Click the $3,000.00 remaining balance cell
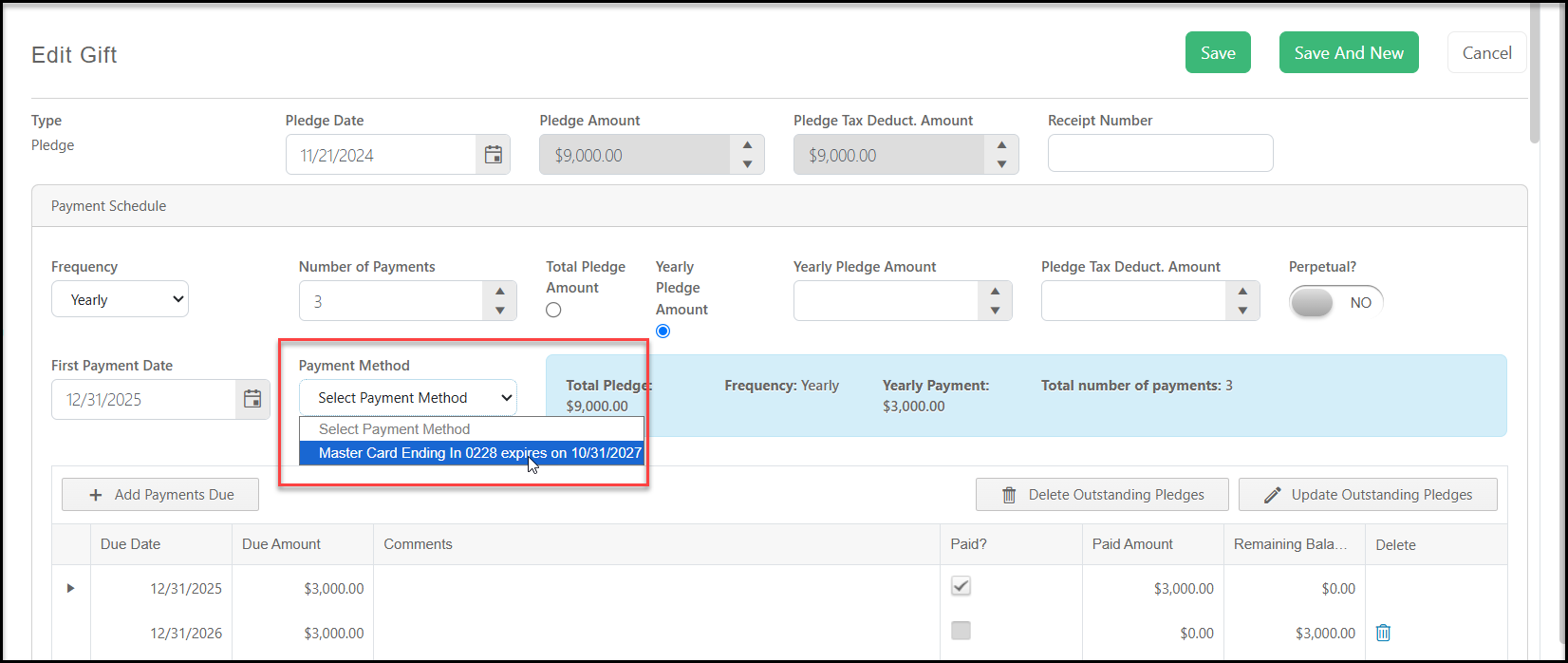The image size is (1568, 663). [x=1294, y=633]
